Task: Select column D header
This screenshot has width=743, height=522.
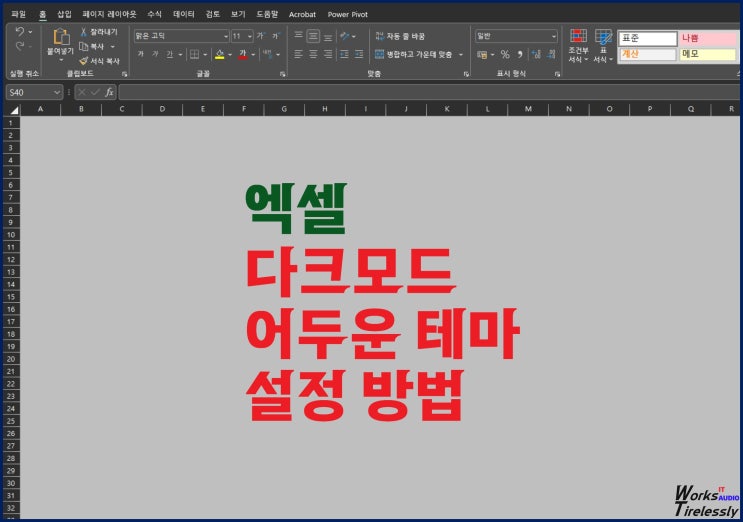Action: click(162, 109)
